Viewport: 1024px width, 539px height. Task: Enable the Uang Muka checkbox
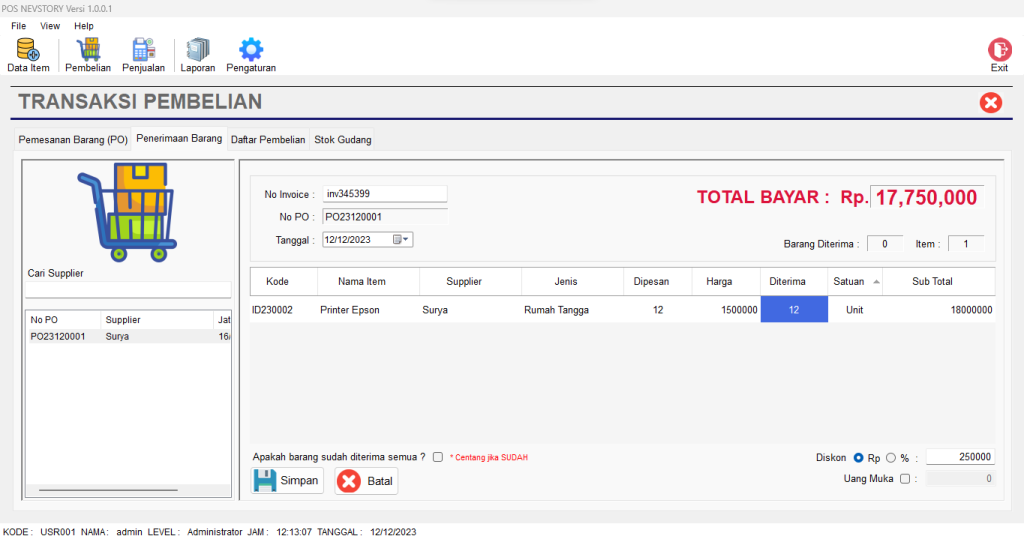905,479
